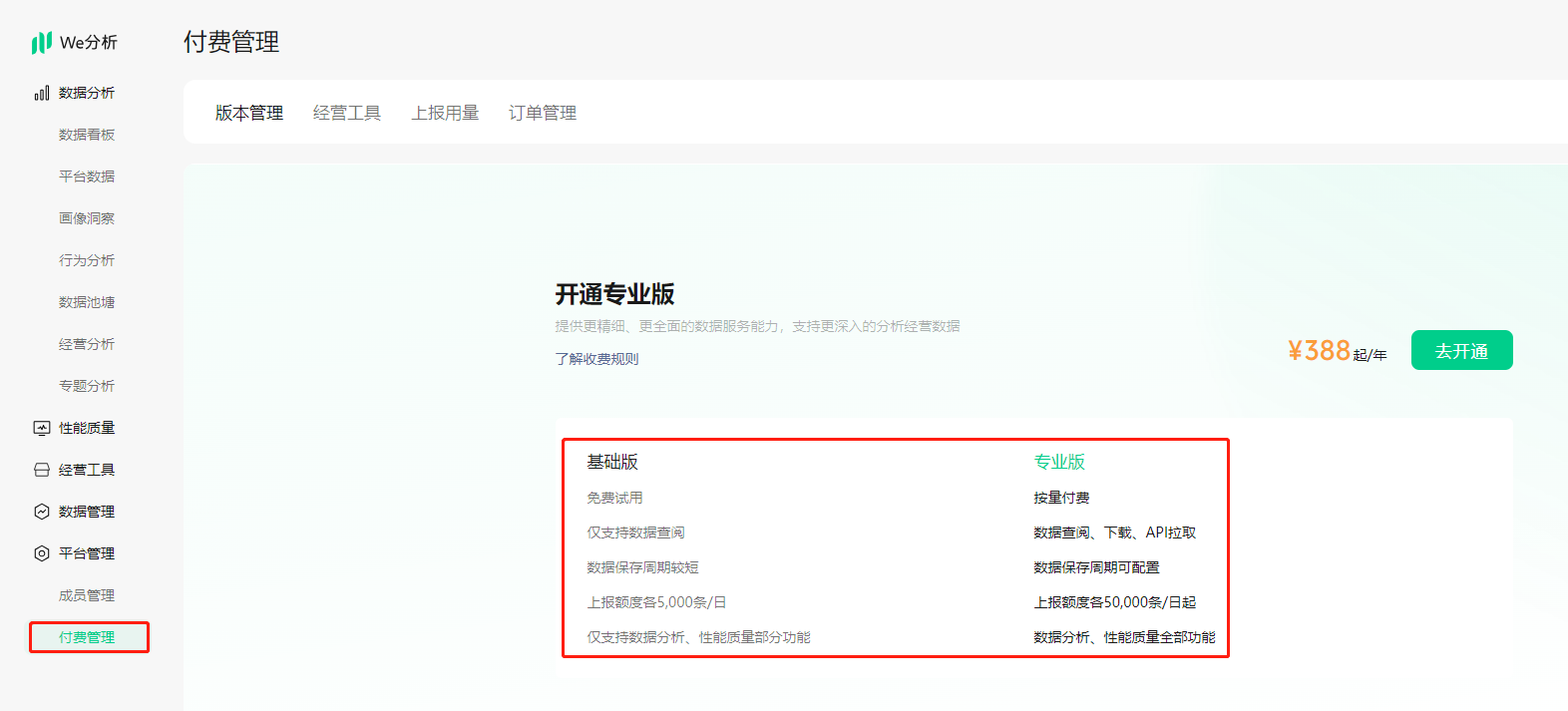Click the ¥388 price text
1568x711 pixels.
(1319, 351)
